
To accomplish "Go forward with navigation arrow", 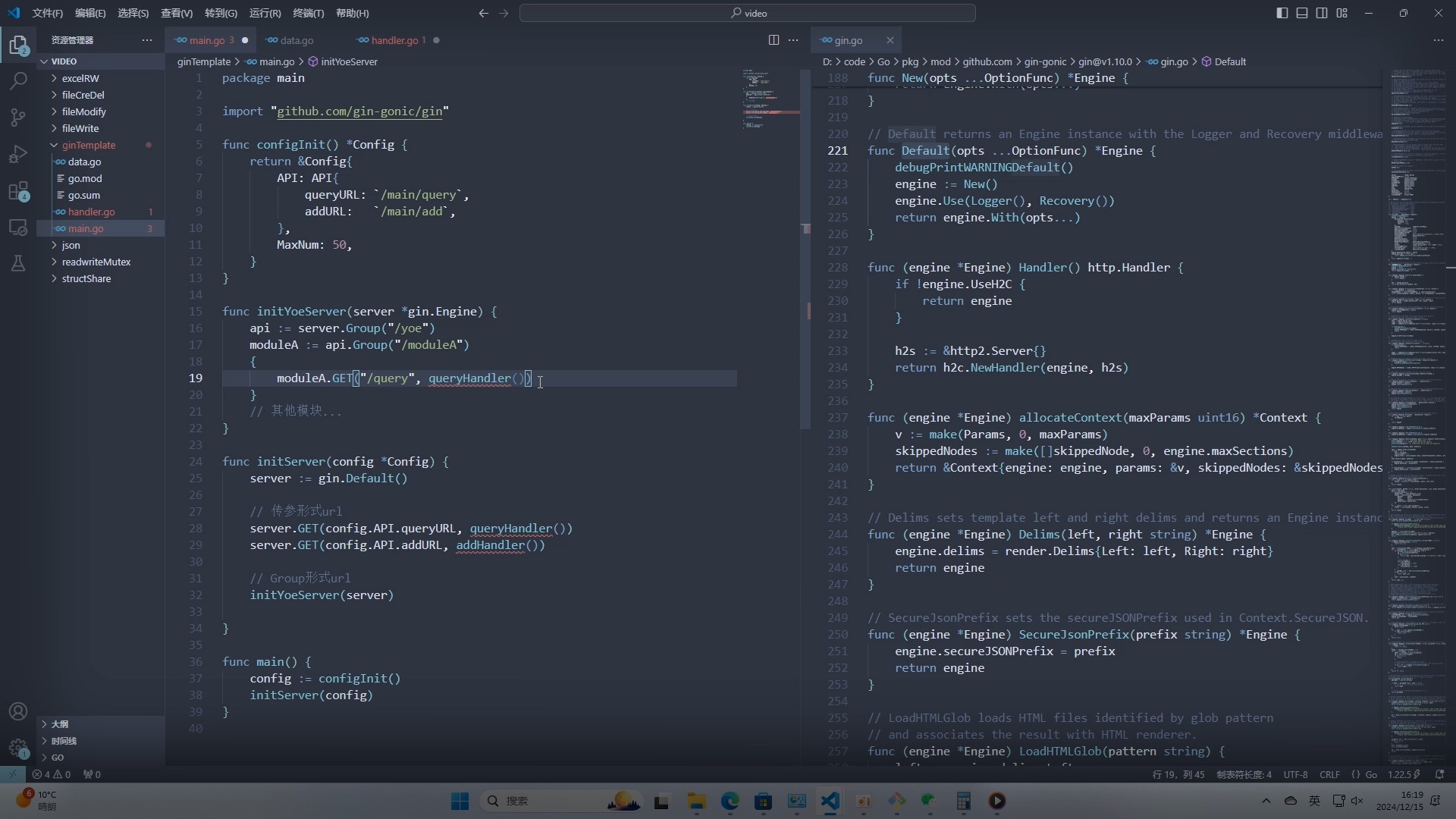I will point(504,13).
